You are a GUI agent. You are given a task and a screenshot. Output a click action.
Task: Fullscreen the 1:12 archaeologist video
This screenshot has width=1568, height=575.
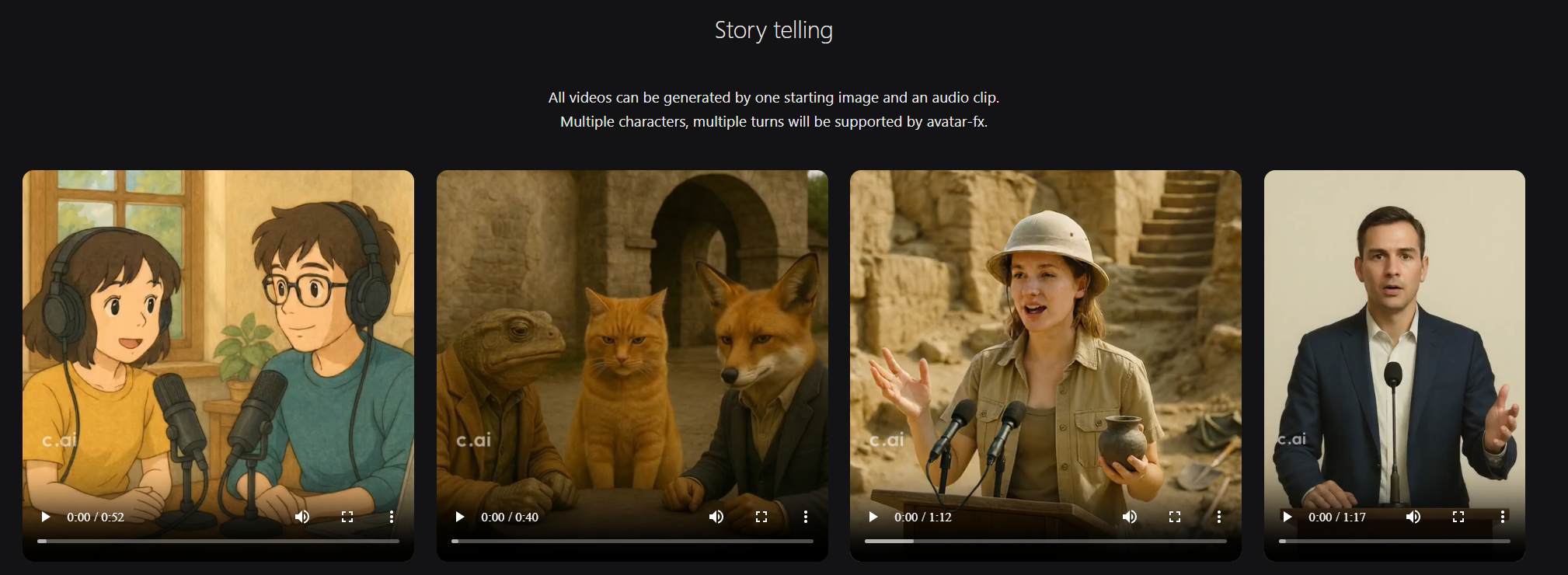[x=1175, y=517]
